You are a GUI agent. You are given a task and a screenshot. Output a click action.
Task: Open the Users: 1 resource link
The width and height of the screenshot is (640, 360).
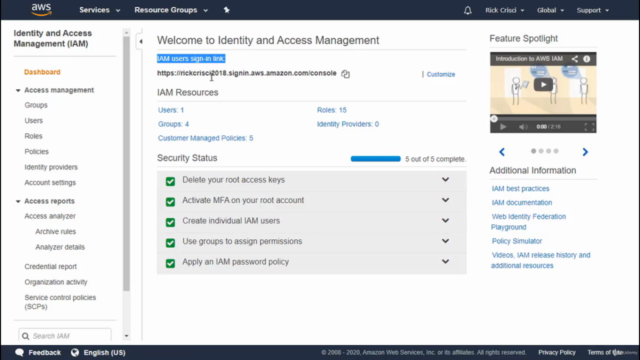[x=171, y=110]
